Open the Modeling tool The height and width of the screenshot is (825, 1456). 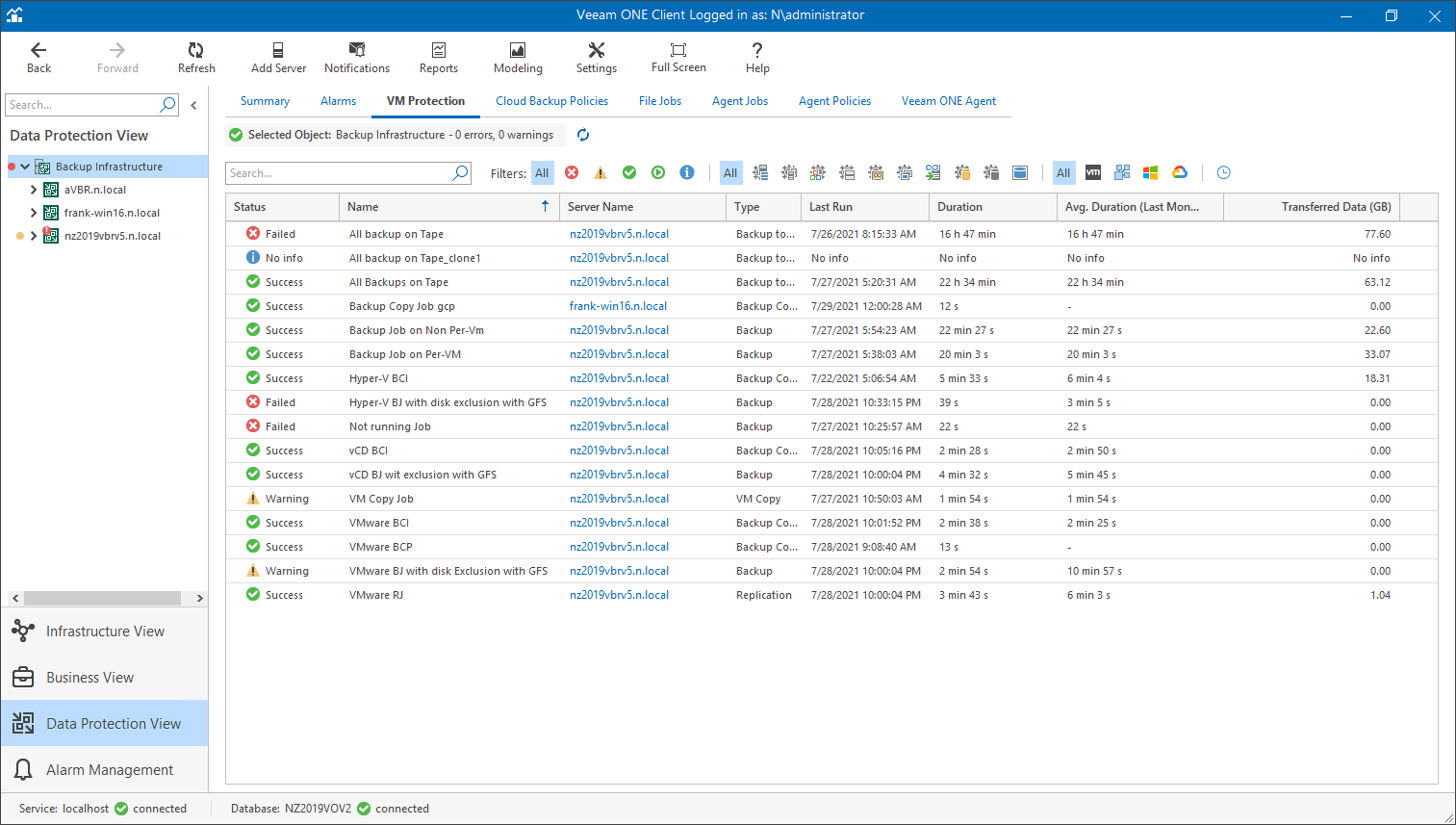[x=518, y=57]
